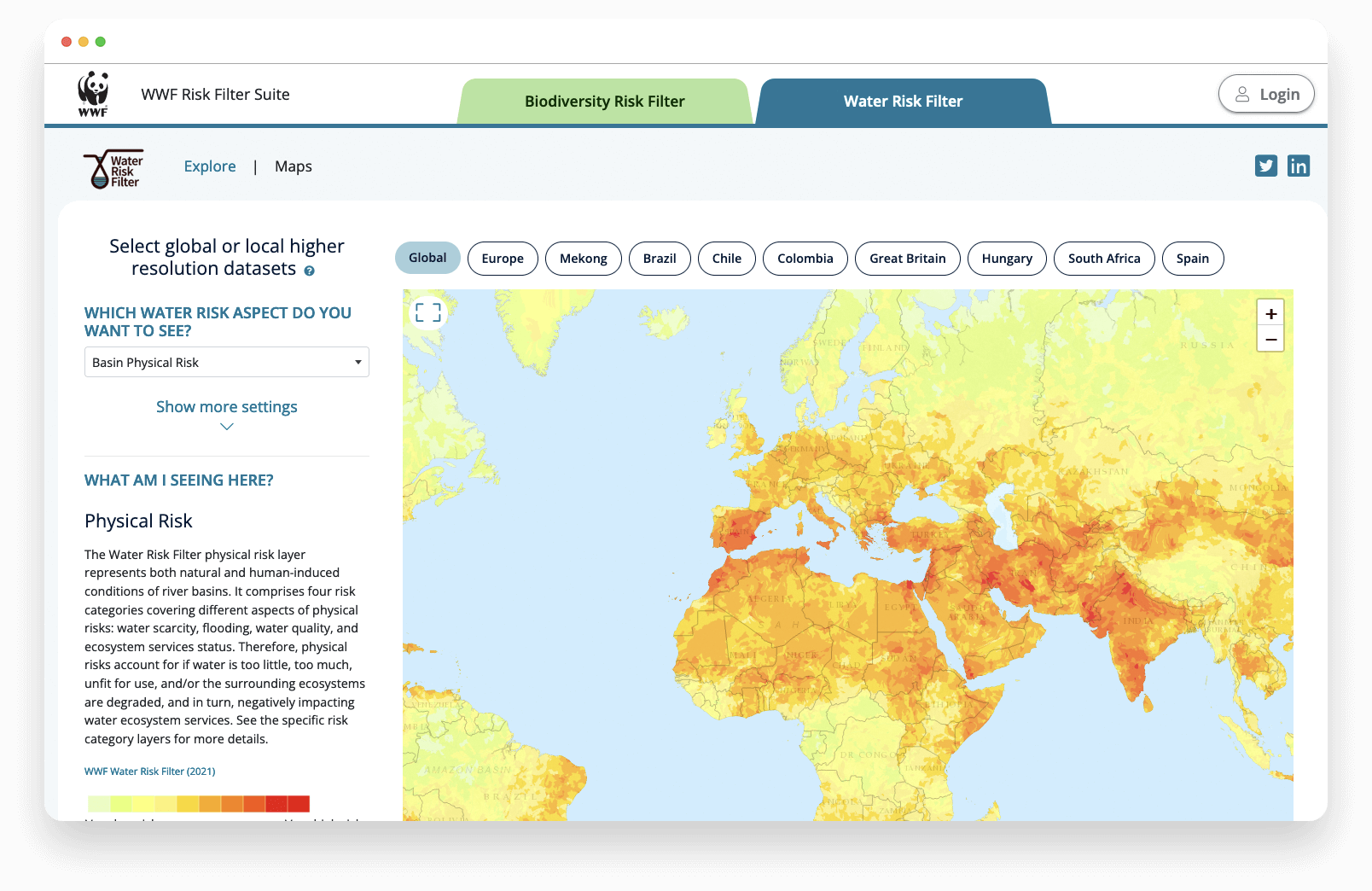1372x891 pixels.
Task: Select the Great Britain dataset chip
Action: (x=907, y=258)
